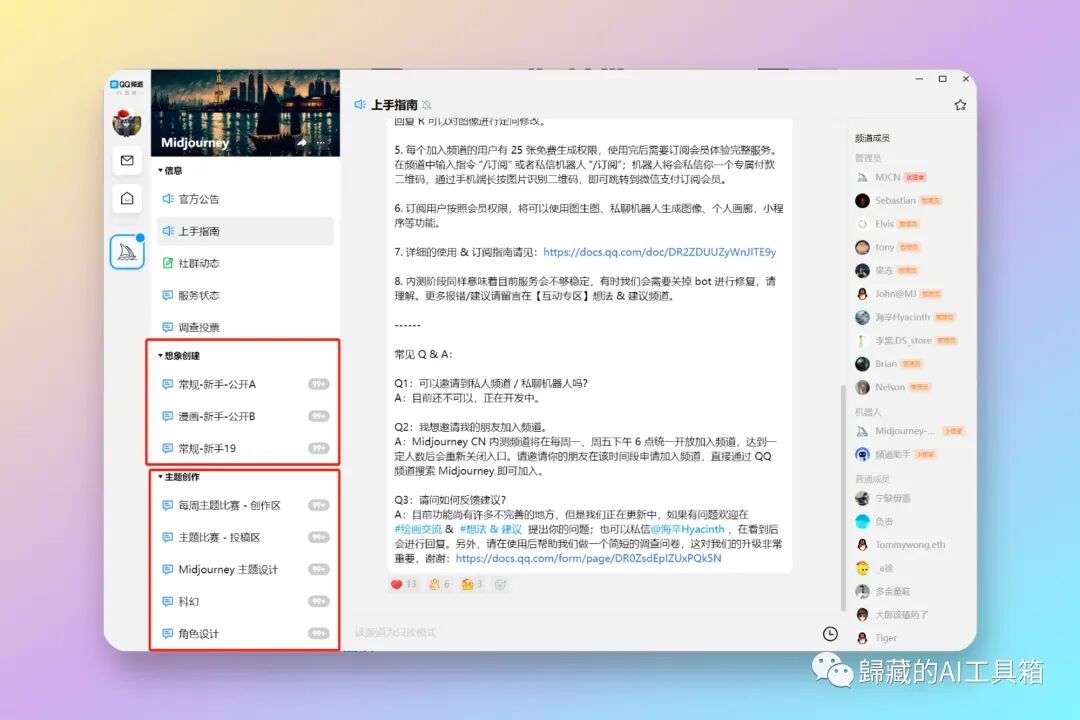1080x720 pixels.
Task: Collapse the 信息 category
Action: point(170,170)
